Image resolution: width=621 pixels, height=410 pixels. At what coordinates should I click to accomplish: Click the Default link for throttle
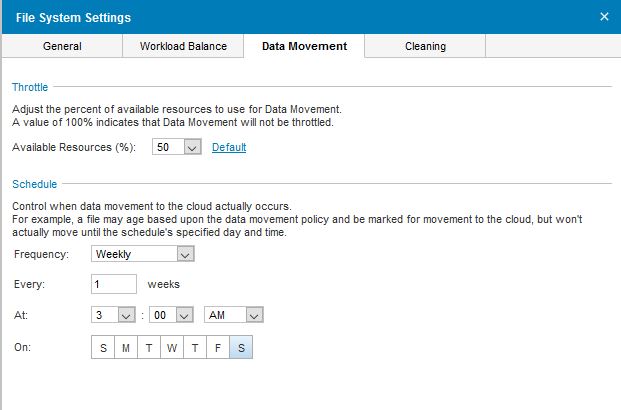229,148
